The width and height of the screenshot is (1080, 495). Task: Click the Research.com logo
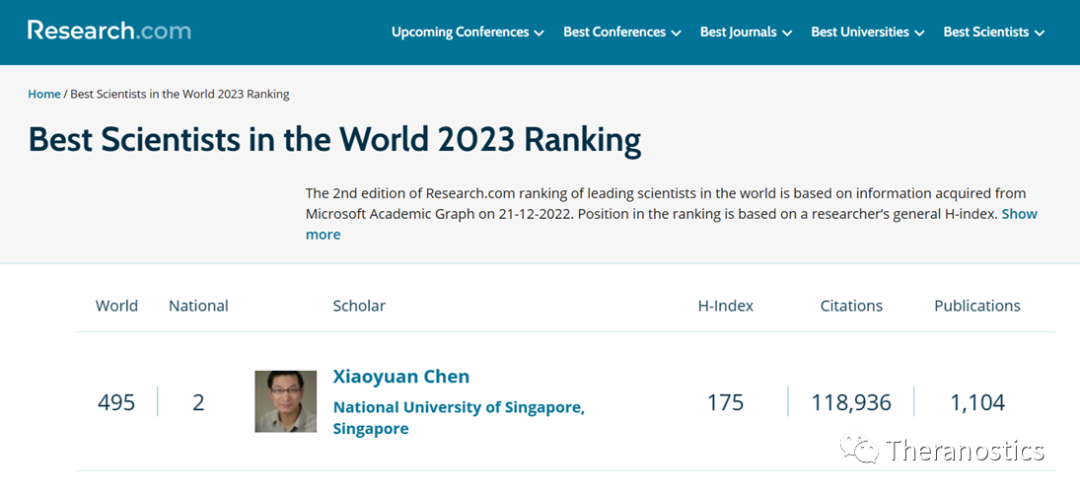tap(109, 31)
